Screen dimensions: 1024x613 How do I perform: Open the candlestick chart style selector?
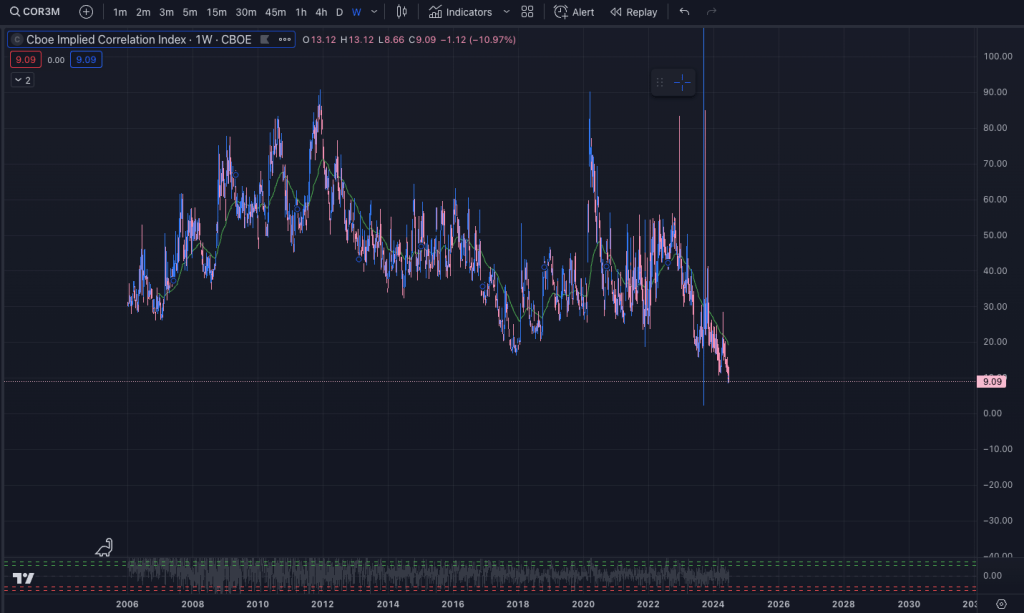[x=401, y=12]
